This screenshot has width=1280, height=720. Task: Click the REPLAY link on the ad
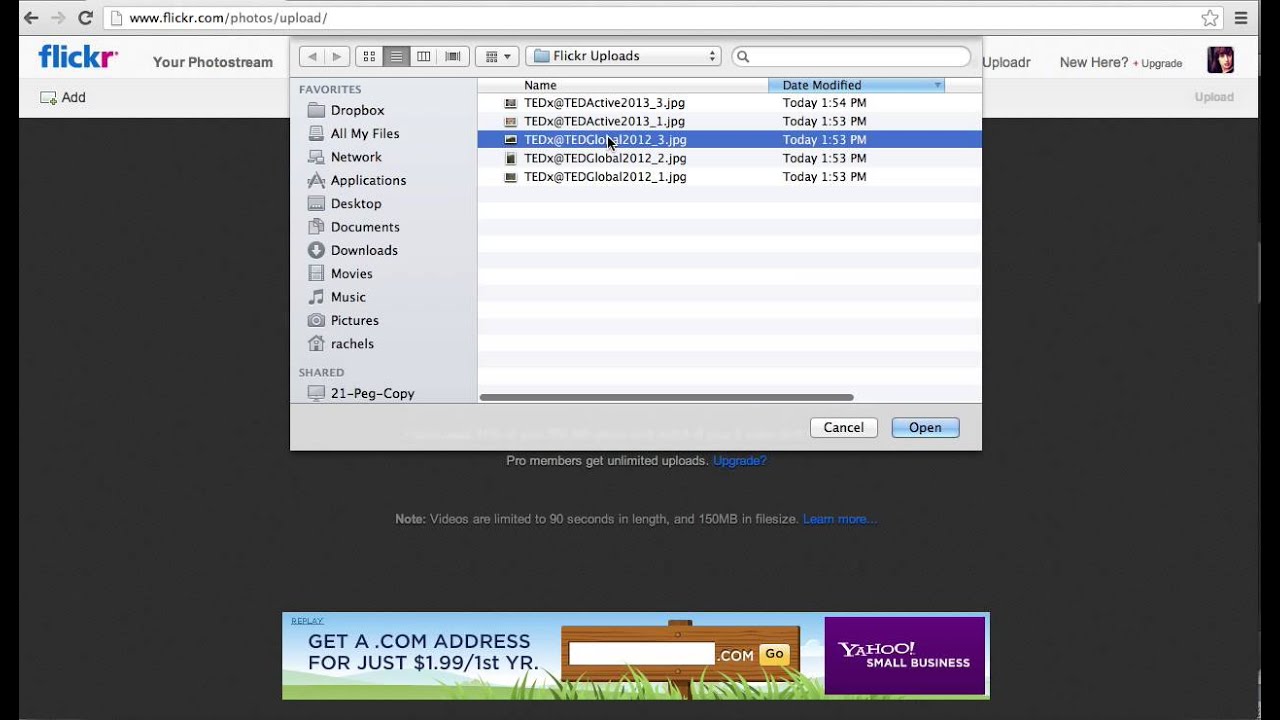point(307,621)
